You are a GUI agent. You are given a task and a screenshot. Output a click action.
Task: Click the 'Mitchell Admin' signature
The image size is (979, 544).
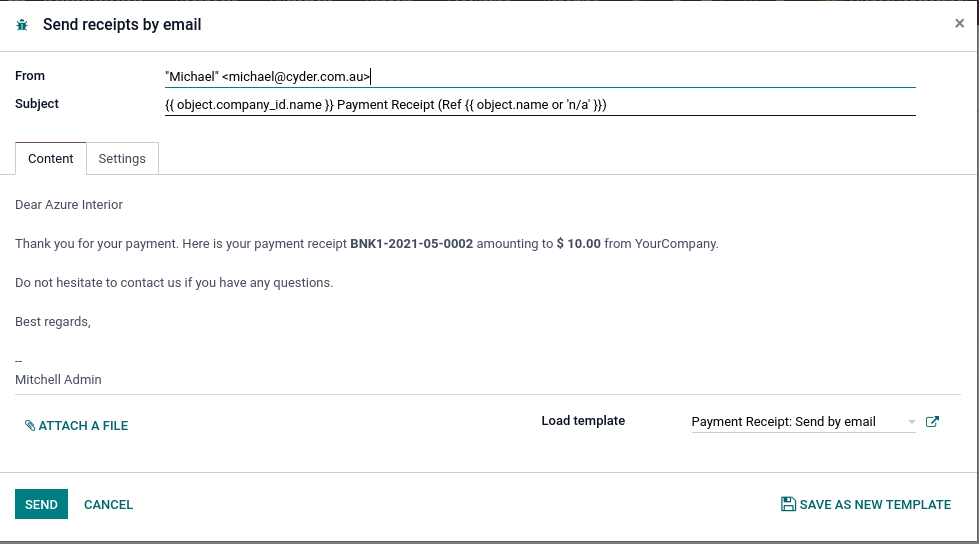pyautogui.click(x=58, y=380)
